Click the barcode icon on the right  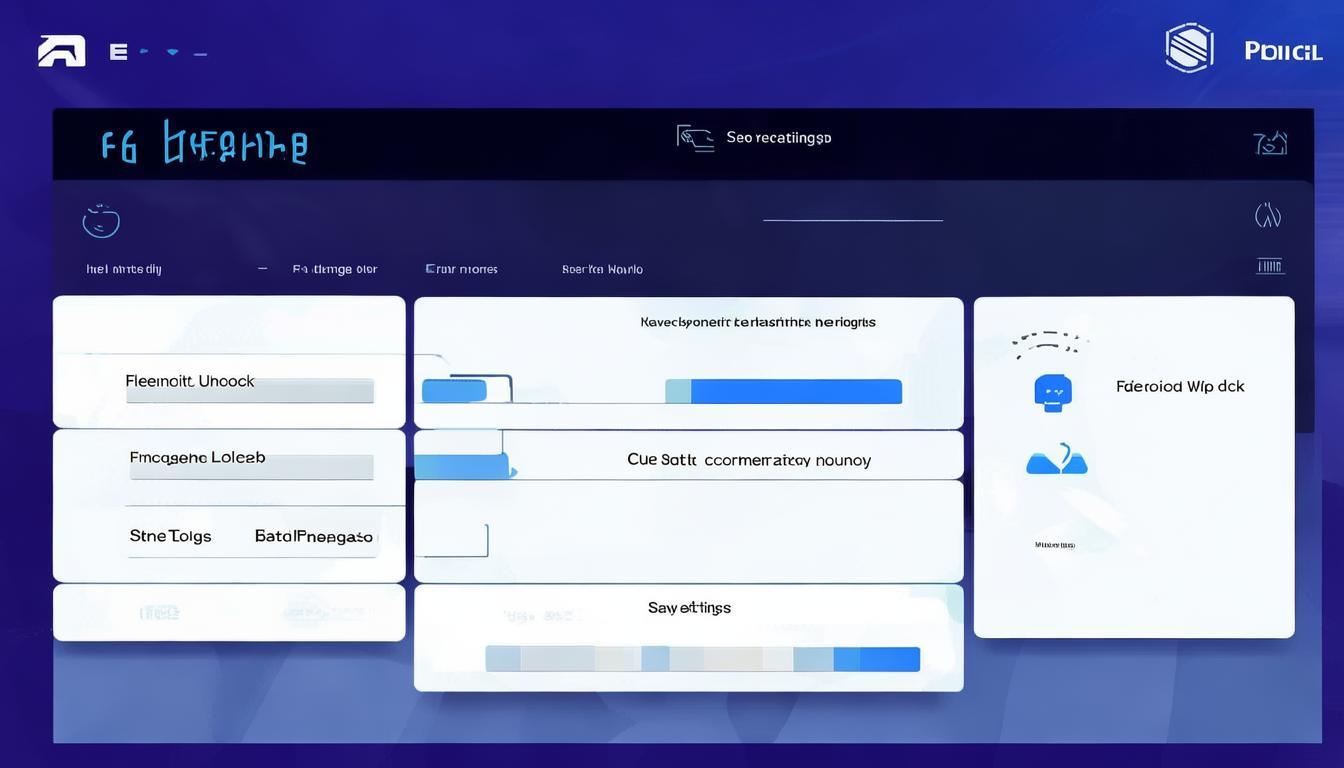[x=1269, y=266]
